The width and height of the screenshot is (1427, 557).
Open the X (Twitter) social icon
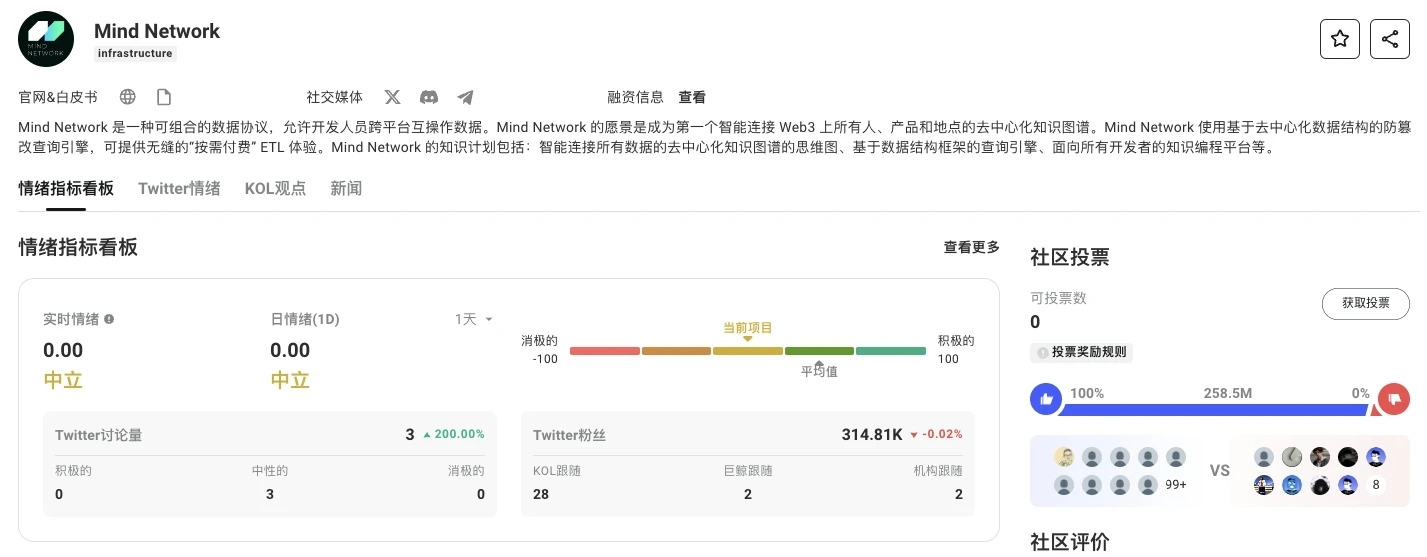click(392, 97)
